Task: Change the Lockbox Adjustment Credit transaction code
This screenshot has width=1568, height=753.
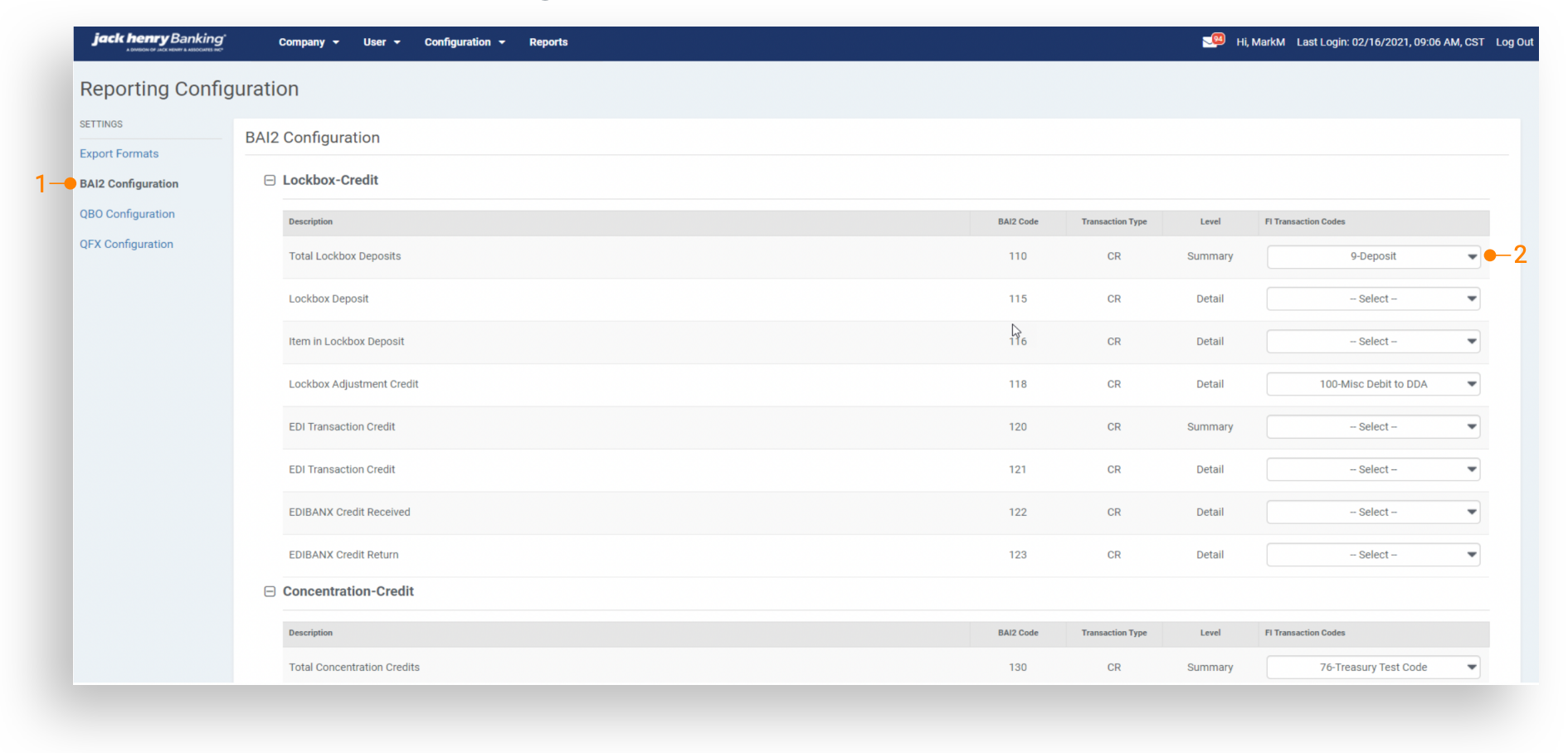Action: pyautogui.click(x=1373, y=384)
